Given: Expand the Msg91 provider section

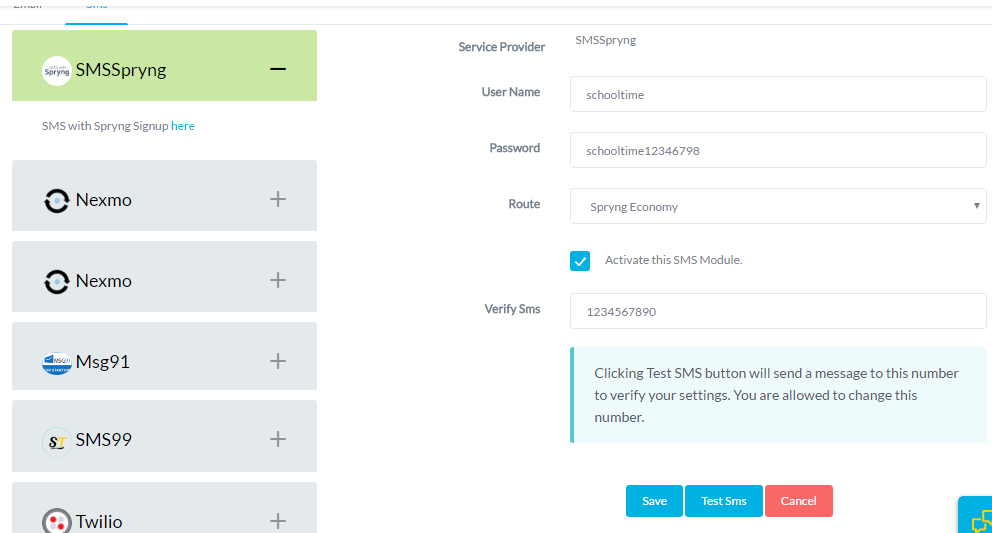Looking at the screenshot, I should (278, 361).
